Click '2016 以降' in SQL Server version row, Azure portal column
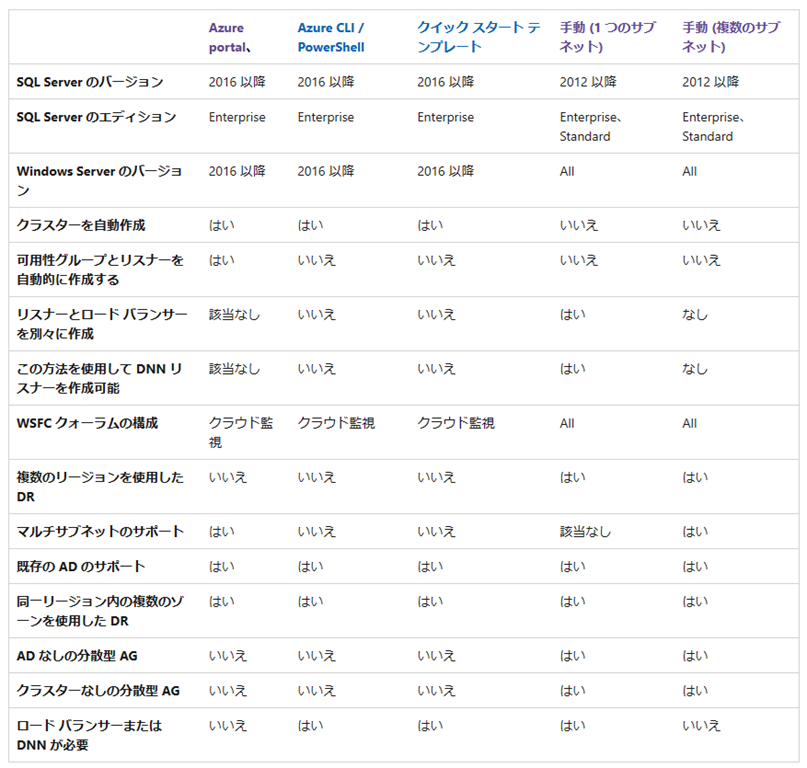This screenshot has width=807, height=768. pyautogui.click(x=237, y=82)
